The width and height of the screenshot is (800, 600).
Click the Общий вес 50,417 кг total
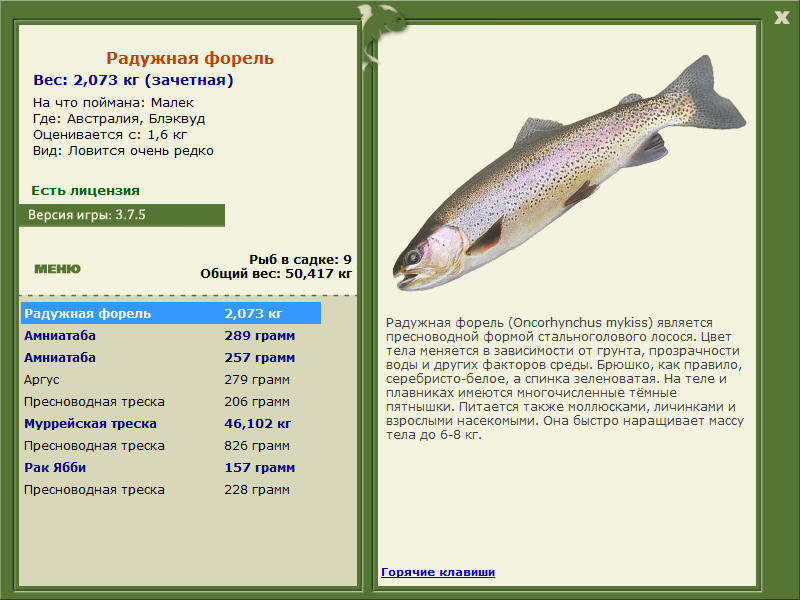(x=276, y=274)
